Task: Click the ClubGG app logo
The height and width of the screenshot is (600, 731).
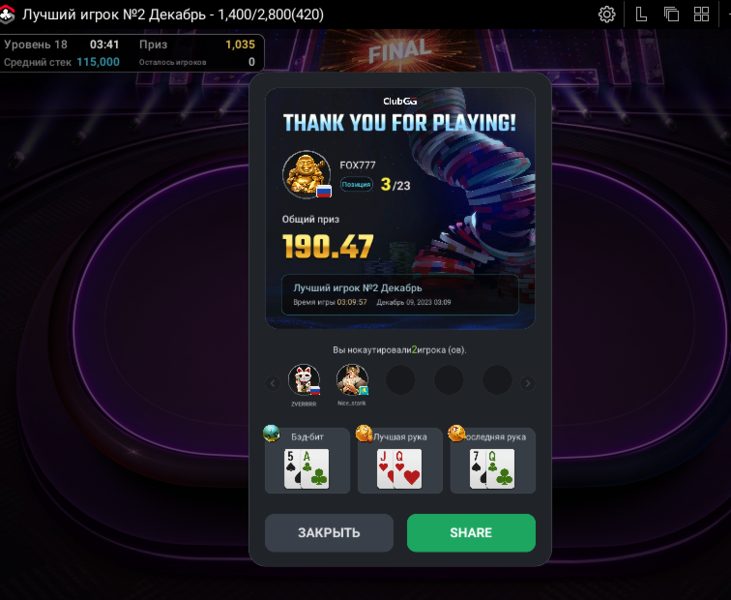Action: (x=7, y=14)
